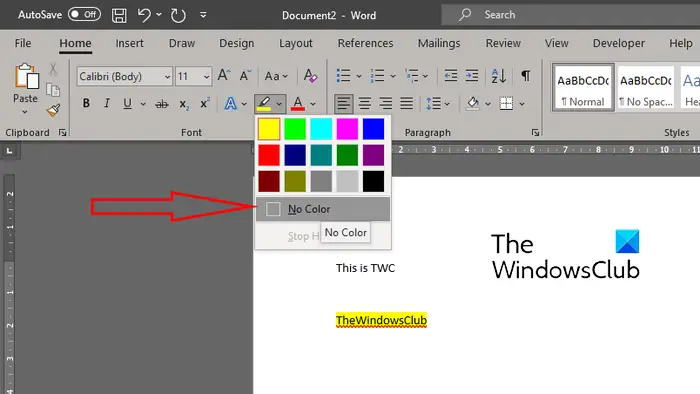Click the Decrease Indent icon
The width and height of the screenshot is (700, 394).
tap(451, 75)
